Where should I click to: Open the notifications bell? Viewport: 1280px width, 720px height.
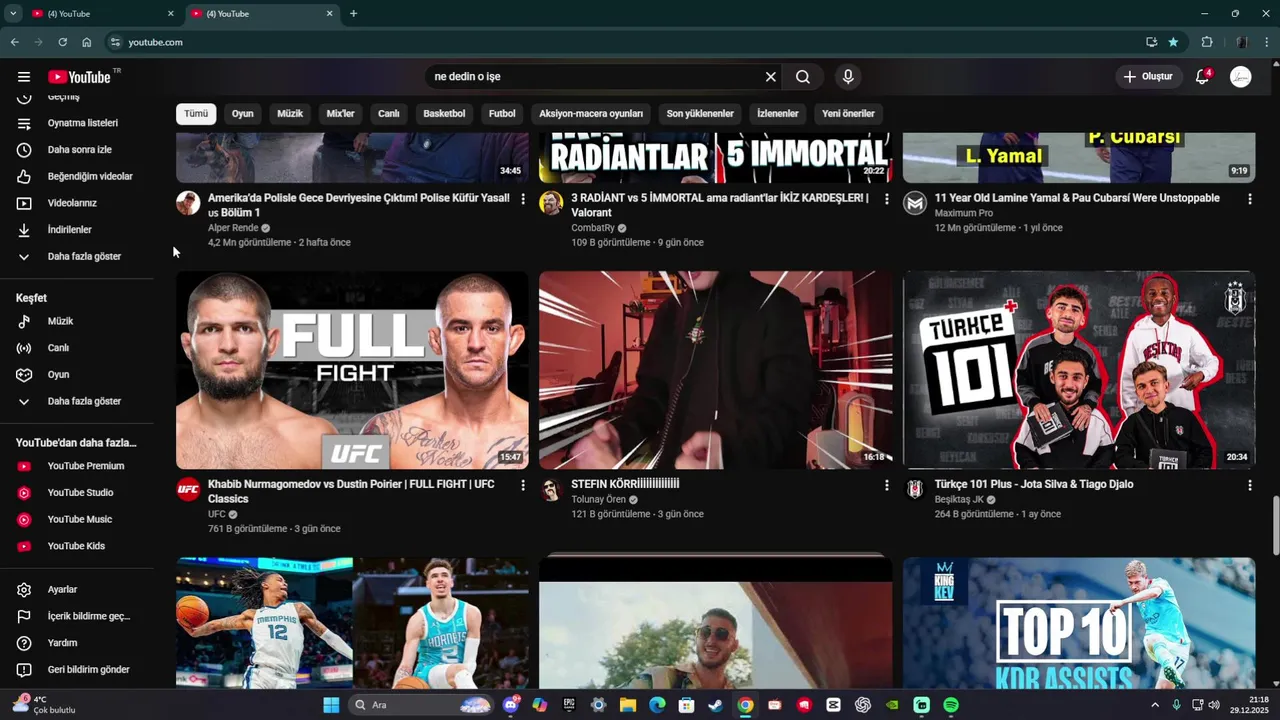click(1203, 77)
